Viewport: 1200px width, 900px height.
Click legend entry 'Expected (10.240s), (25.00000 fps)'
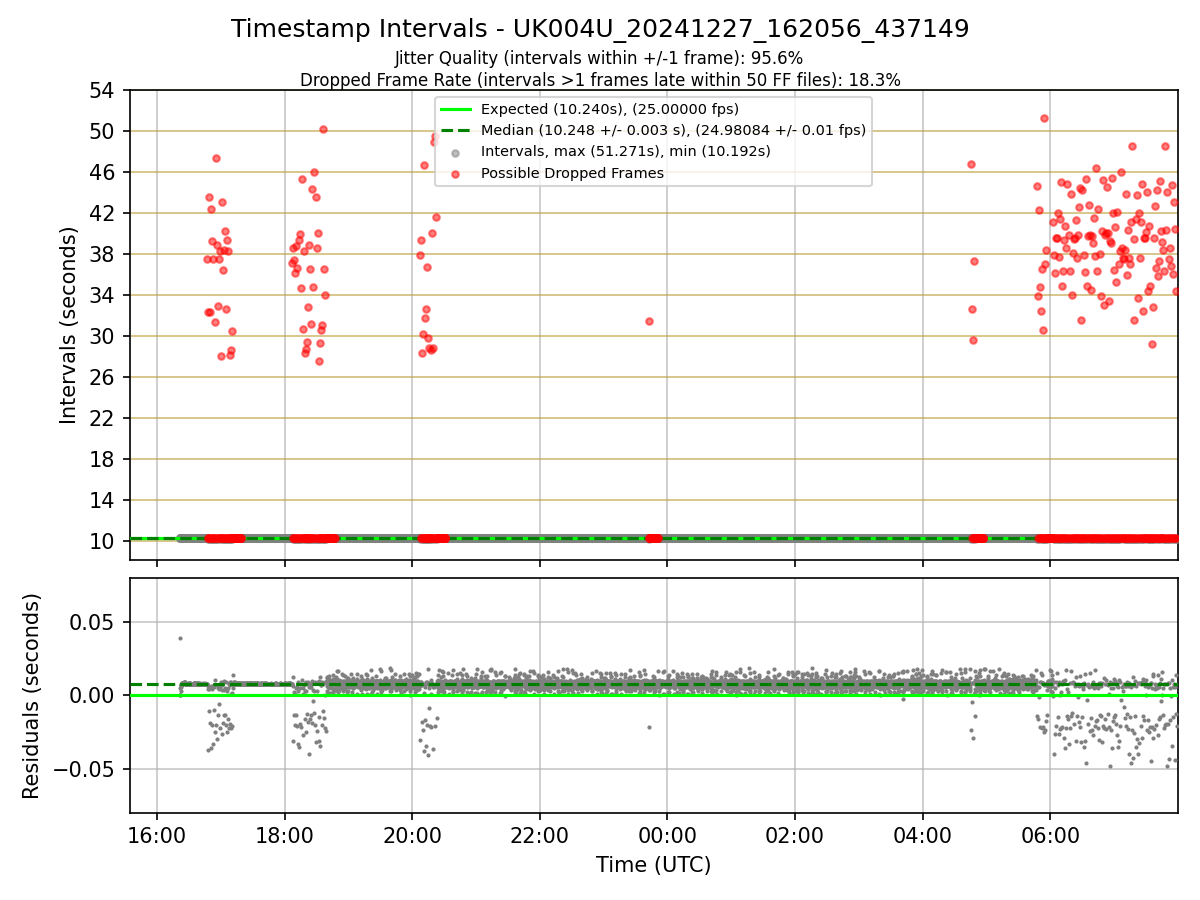tap(609, 109)
